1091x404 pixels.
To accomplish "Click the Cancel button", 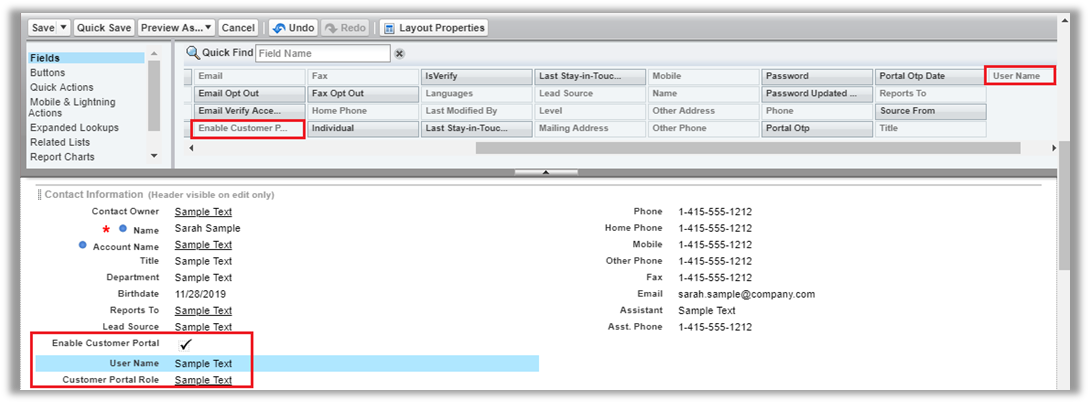I will pyautogui.click(x=237, y=28).
